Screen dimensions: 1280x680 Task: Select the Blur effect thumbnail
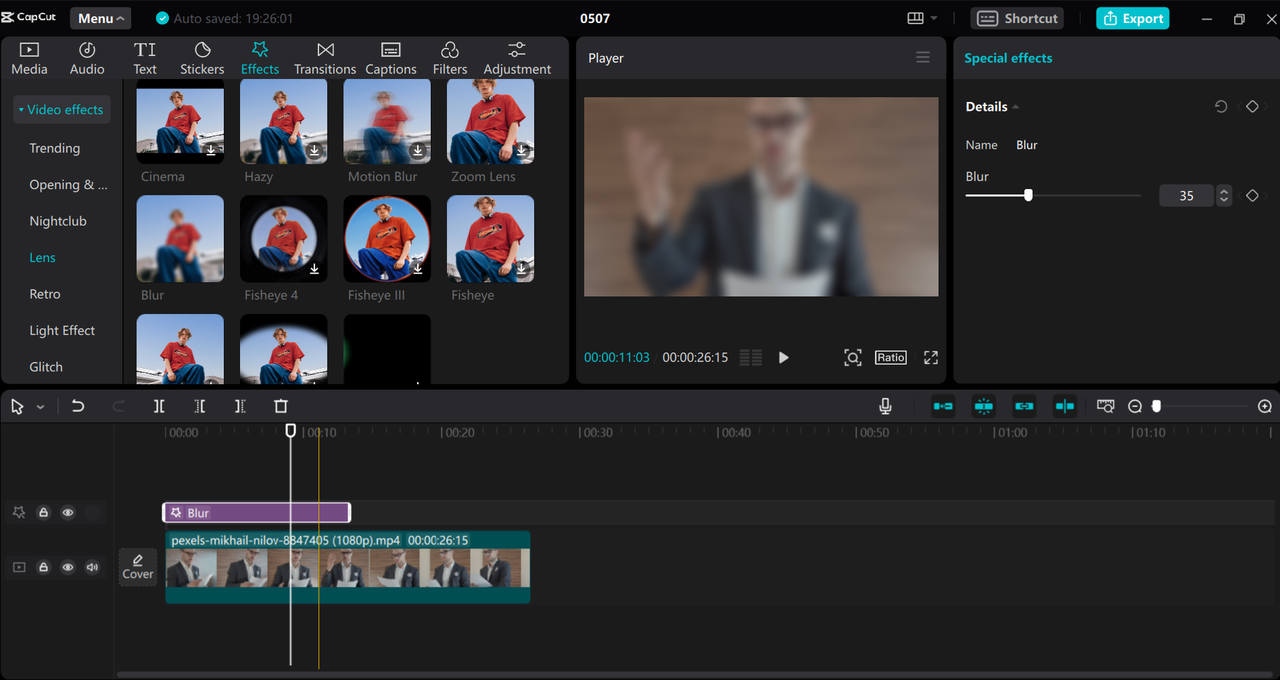180,238
